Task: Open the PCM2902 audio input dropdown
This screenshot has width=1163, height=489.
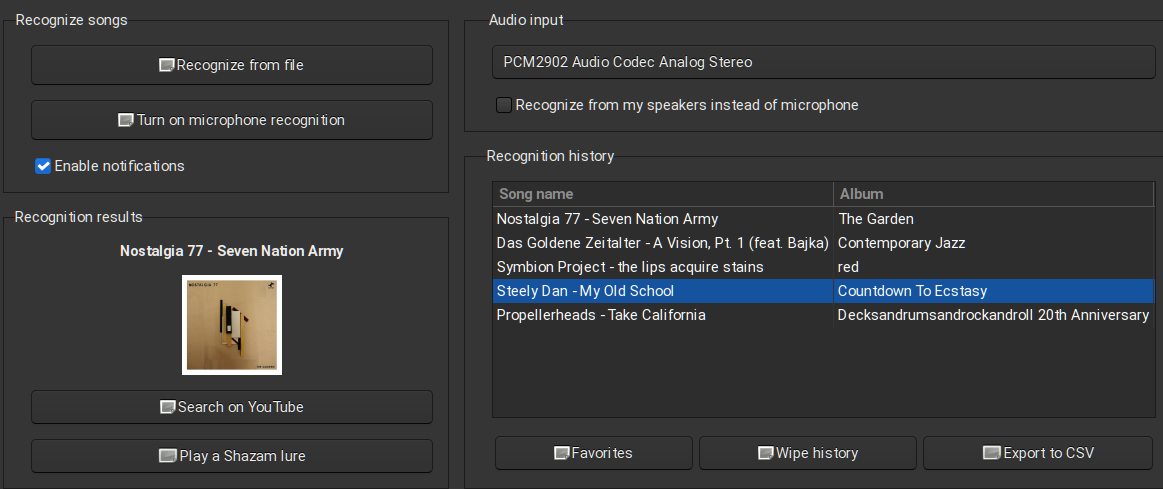Action: [823, 62]
